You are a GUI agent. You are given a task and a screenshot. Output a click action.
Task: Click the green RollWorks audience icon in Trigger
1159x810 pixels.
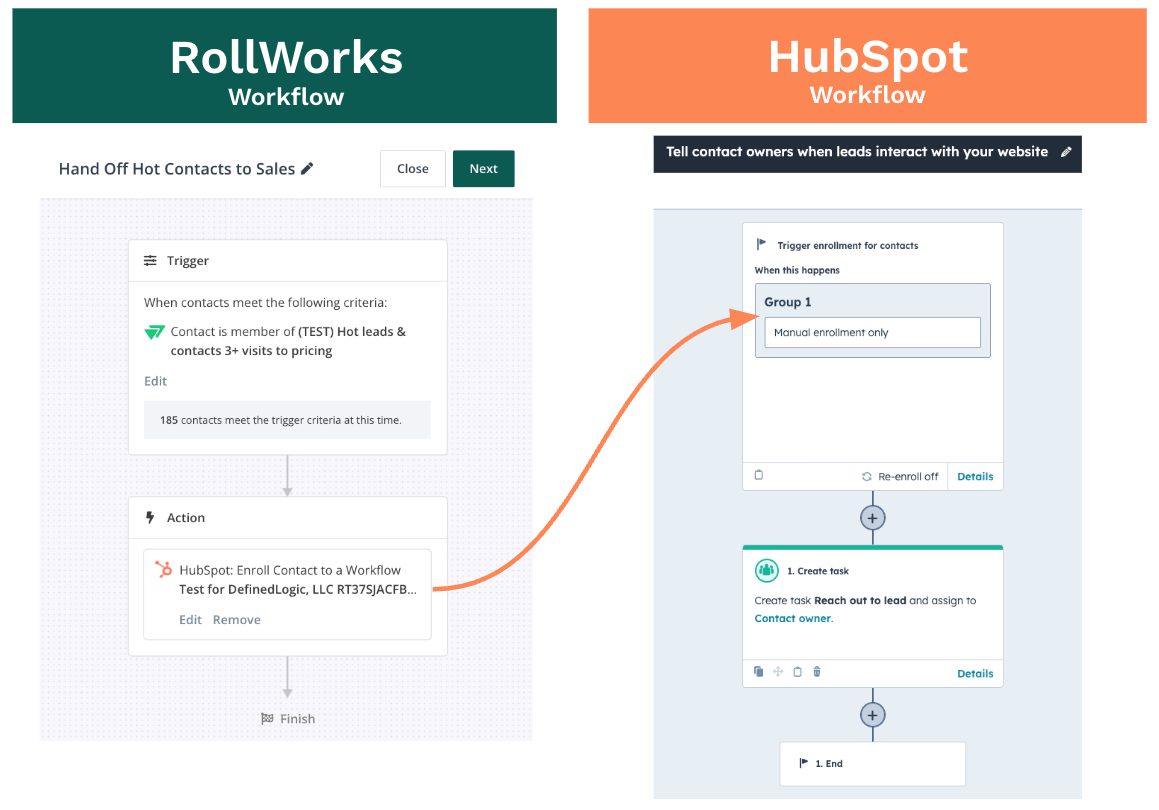(154, 332)
